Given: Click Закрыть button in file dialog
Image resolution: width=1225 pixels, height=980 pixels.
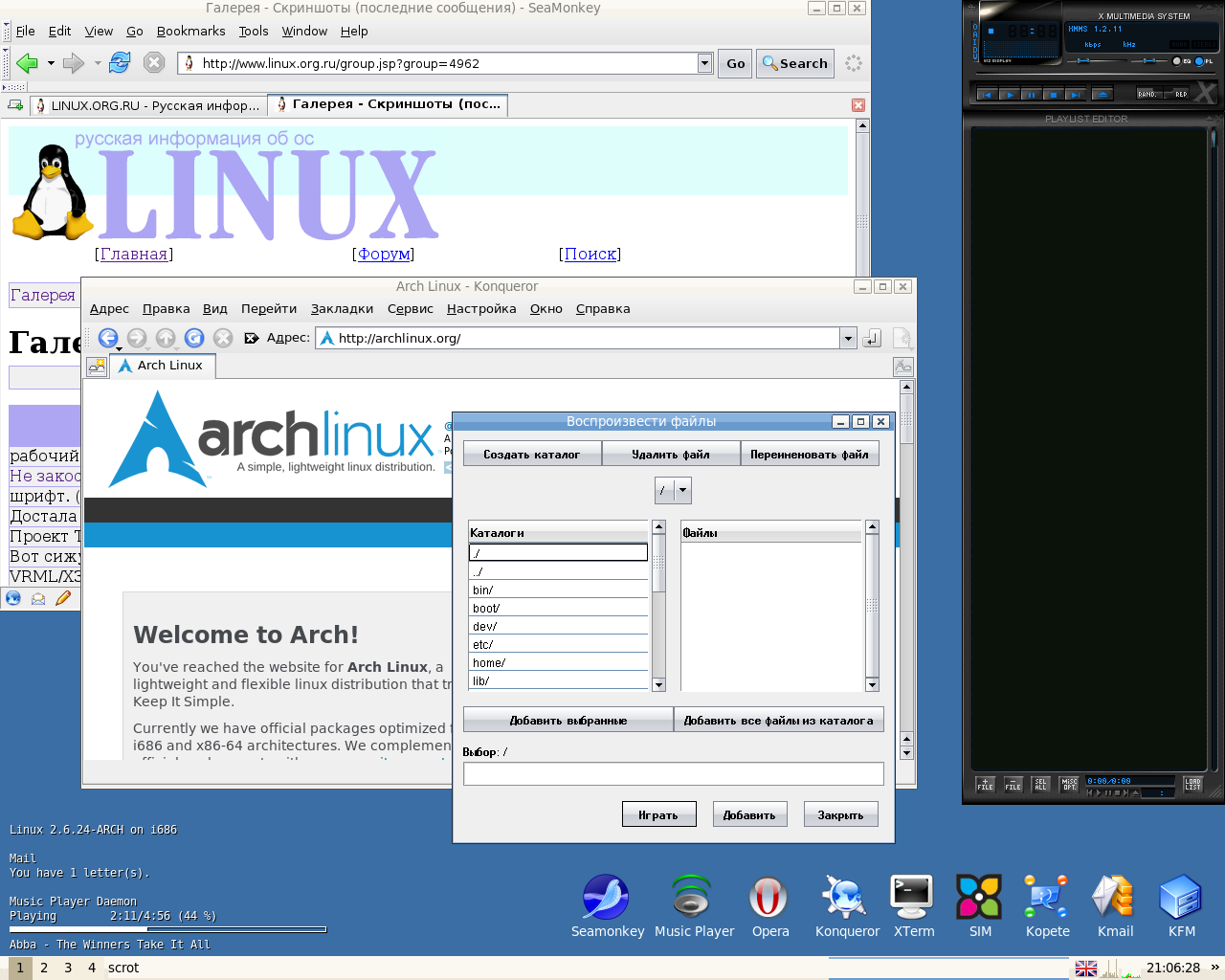Looking at the screenshot, I should click(840, 814).
